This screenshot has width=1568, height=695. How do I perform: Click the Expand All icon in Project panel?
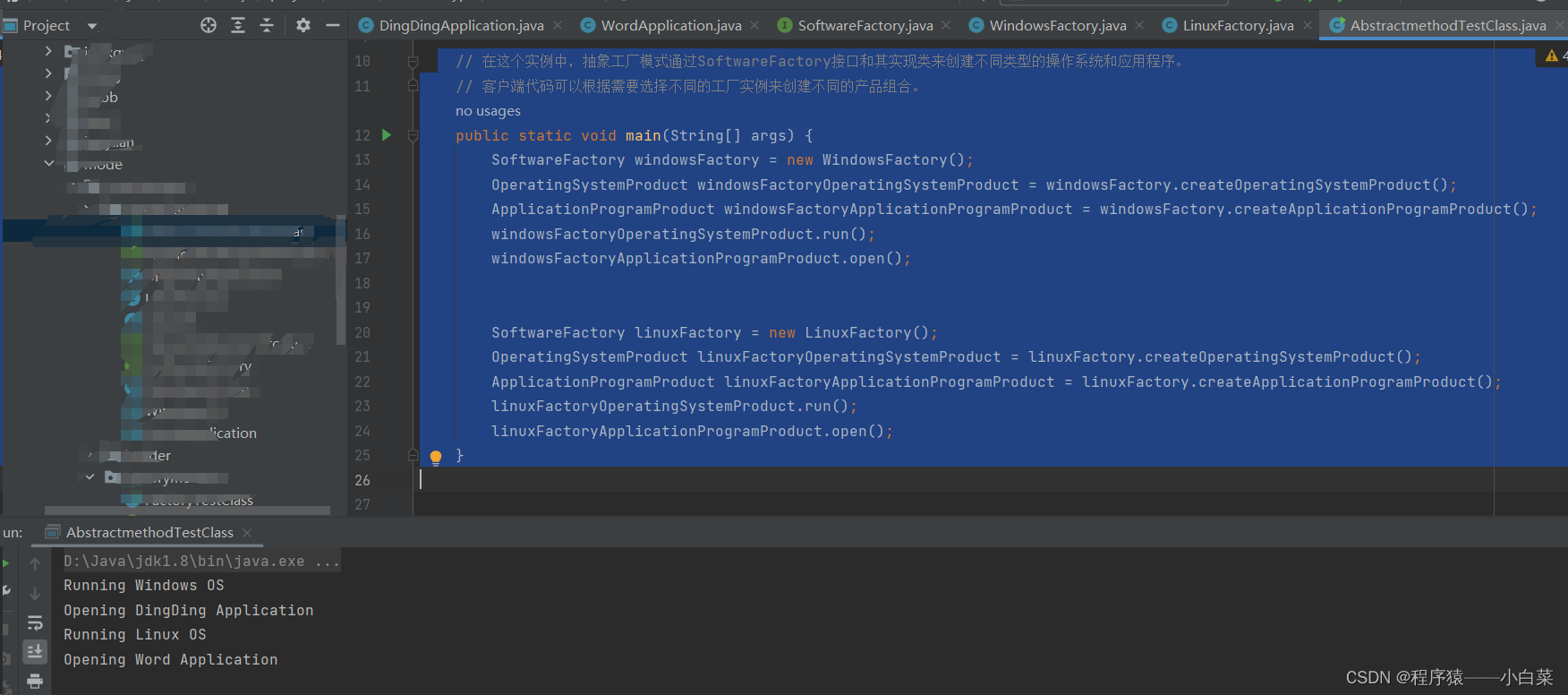[x=238, y=25]
